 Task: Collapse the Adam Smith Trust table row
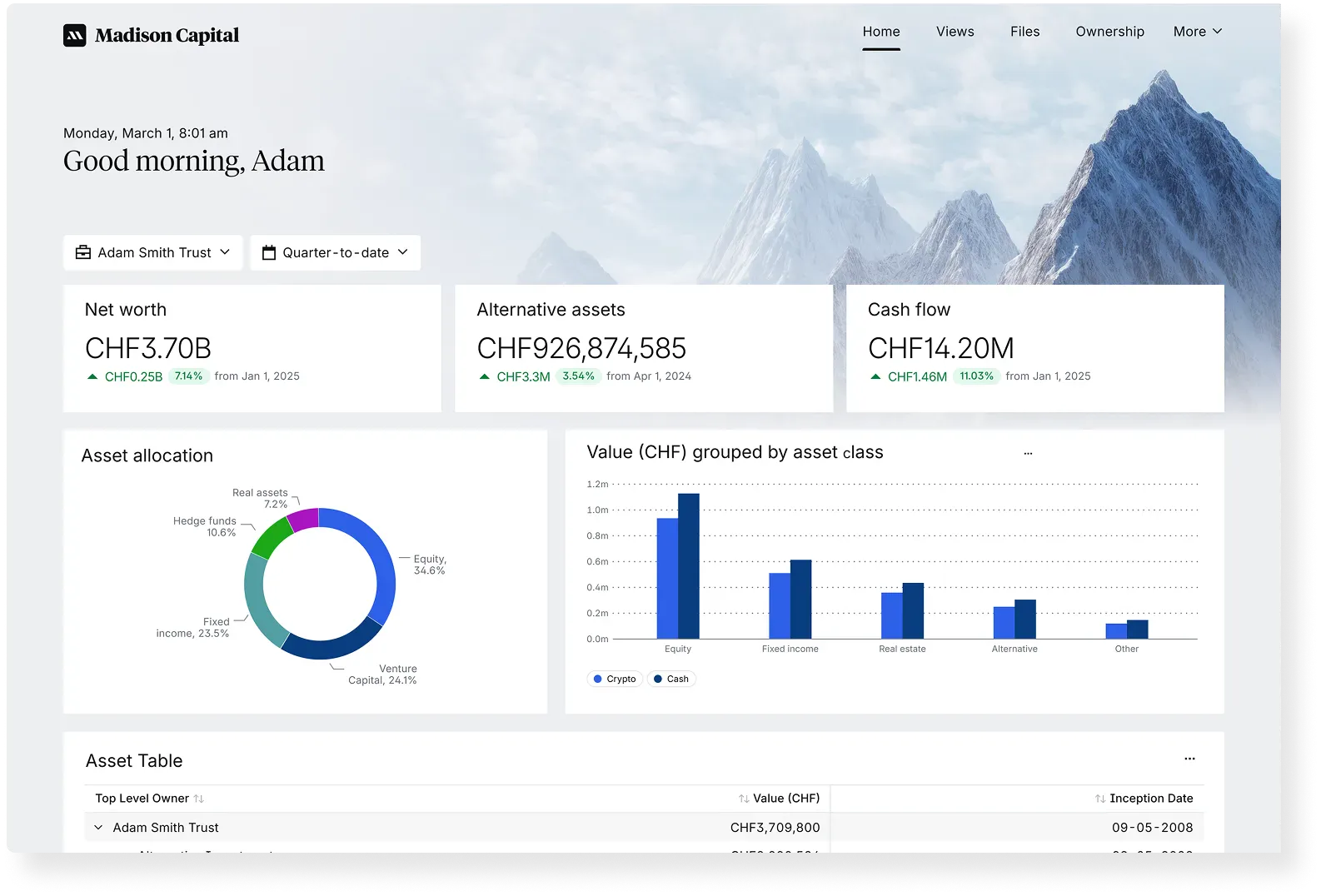(x=98, y=828)
